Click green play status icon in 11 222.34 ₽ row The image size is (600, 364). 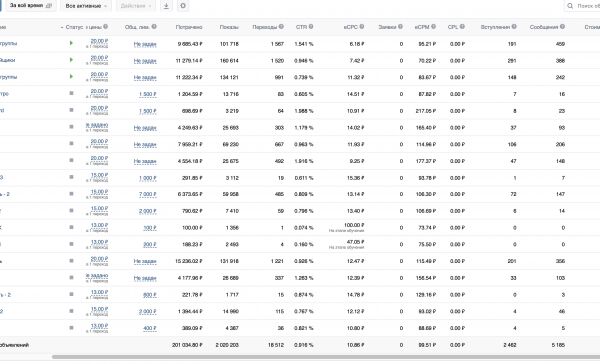[x=71, y=77]
